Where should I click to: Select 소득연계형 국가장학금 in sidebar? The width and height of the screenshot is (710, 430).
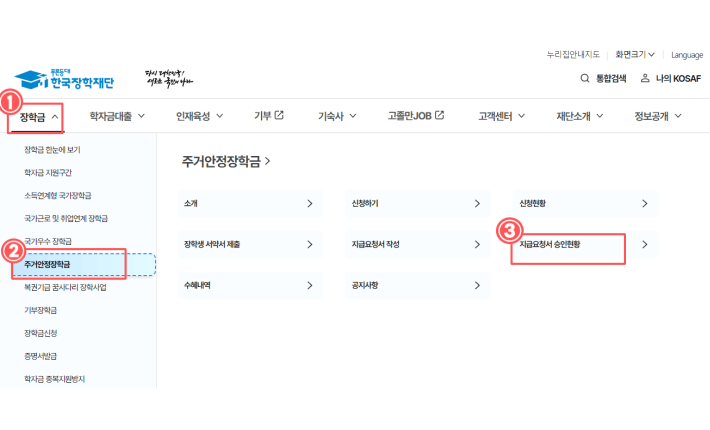click(x=58, y=196)
